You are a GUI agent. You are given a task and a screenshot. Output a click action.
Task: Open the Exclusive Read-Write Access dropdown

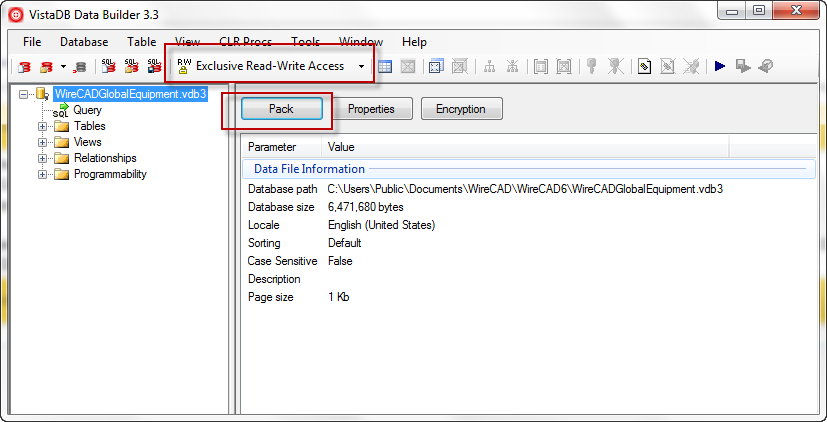tap(361, 66)
